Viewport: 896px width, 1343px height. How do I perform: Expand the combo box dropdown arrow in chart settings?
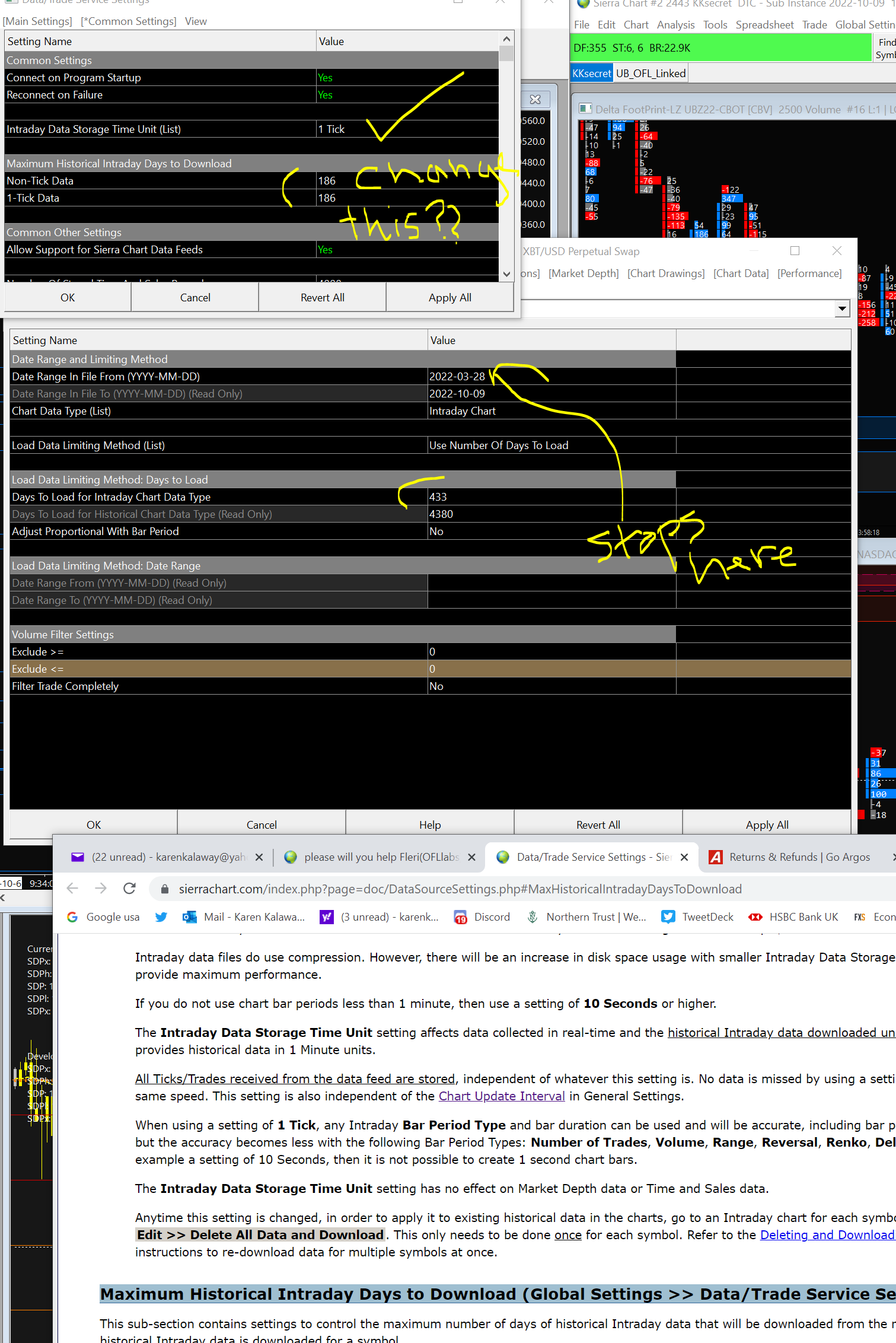tap(842, 308)
